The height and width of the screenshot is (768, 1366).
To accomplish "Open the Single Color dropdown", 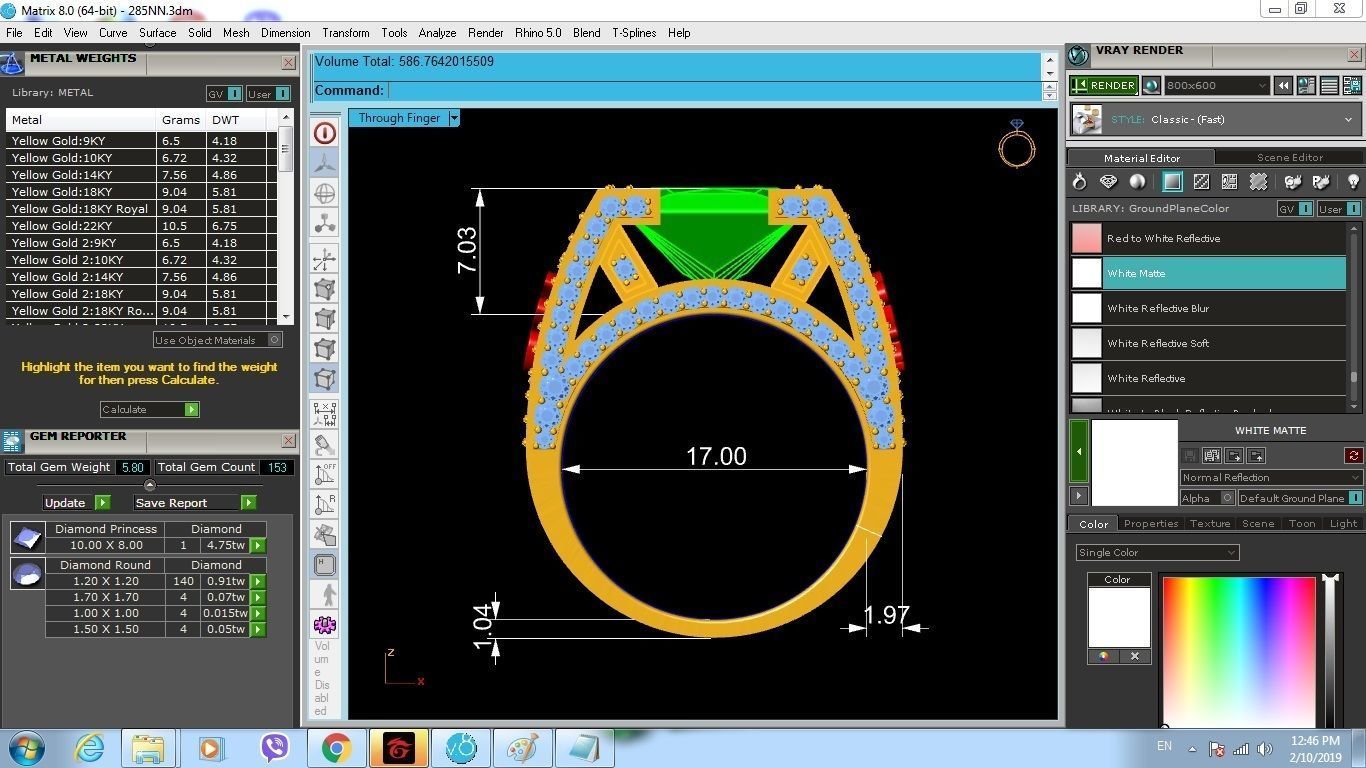I will (x=1157, y=553).
